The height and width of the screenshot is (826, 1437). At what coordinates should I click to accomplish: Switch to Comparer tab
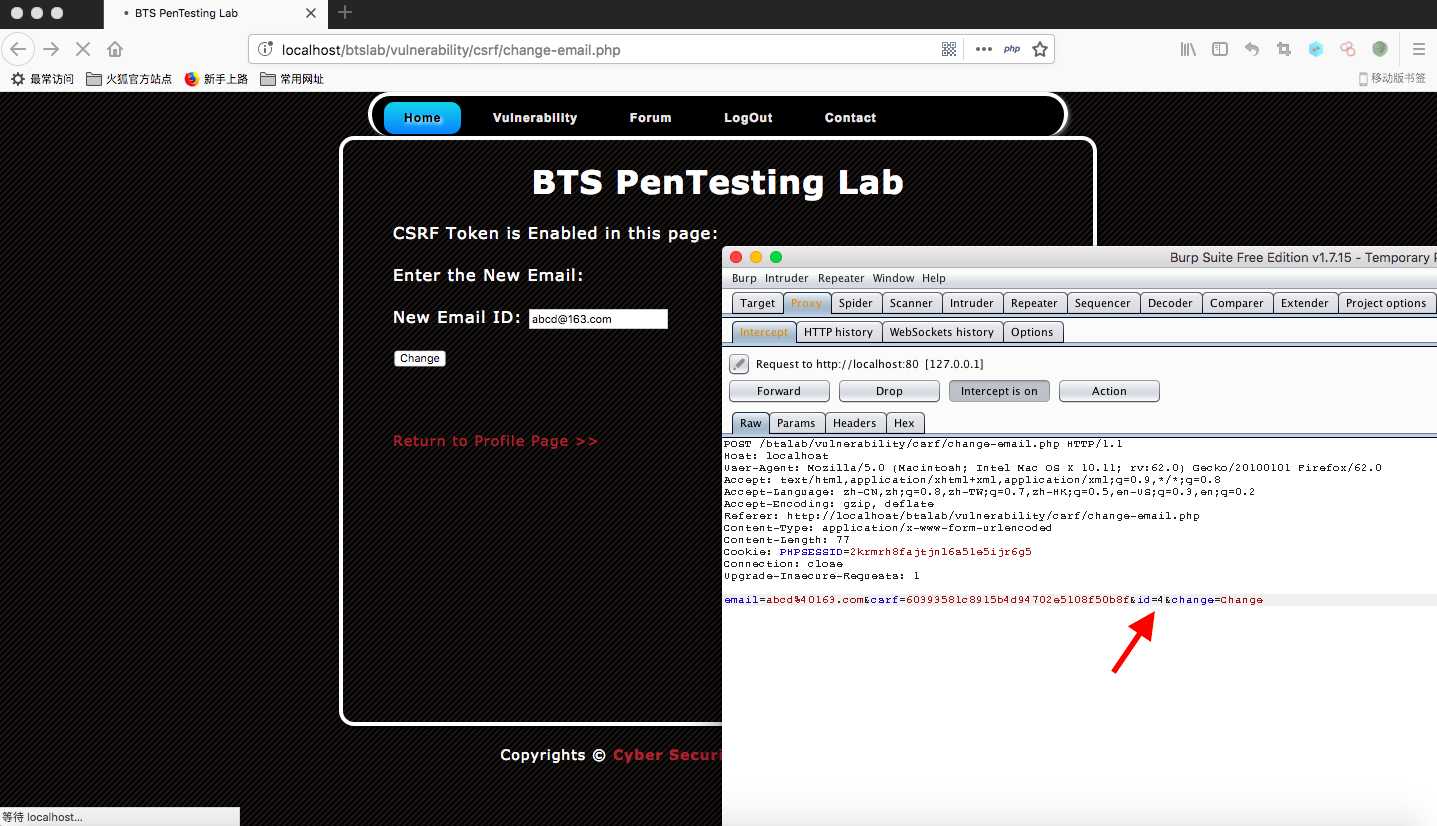coord(1237,303)
